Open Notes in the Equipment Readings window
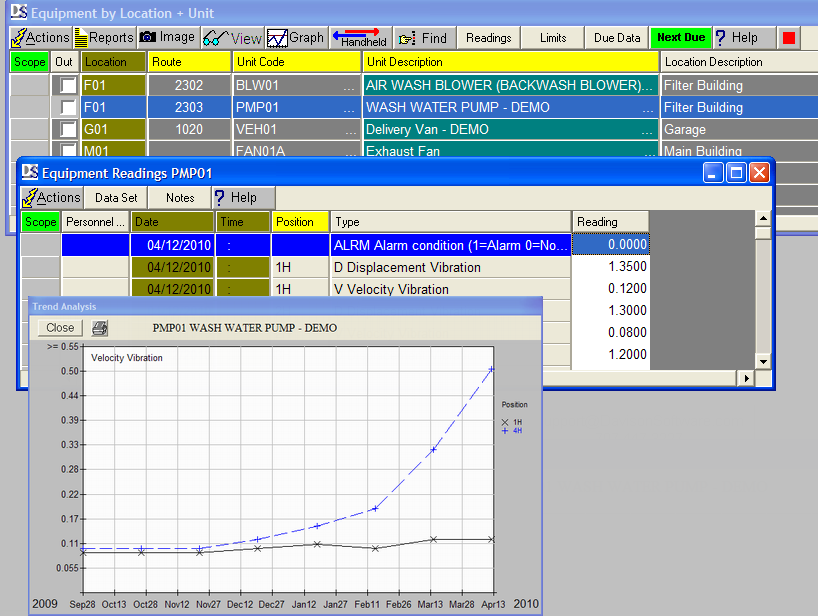This screenshot has width=818, height=616. (180, 198)
